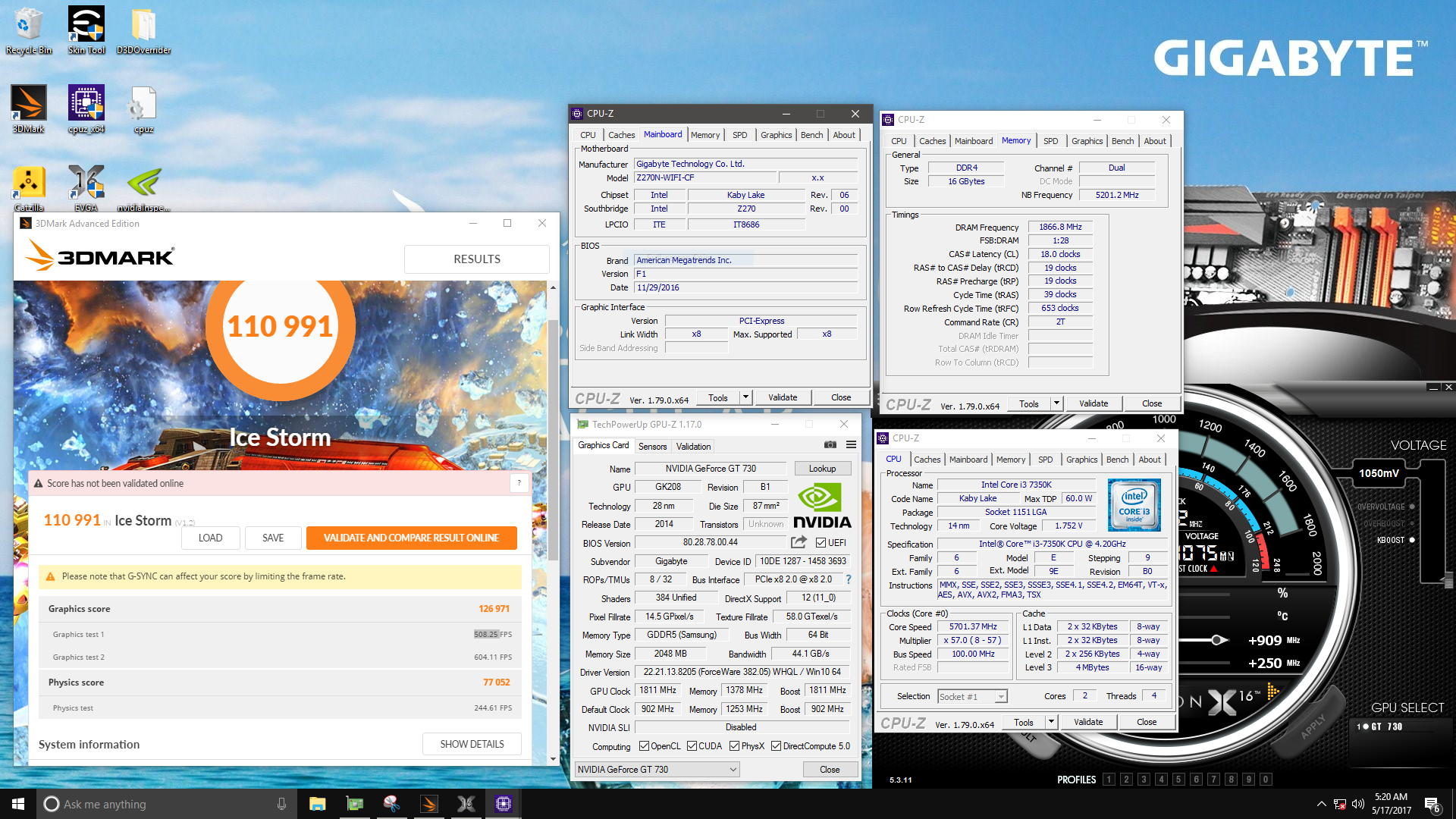Toggle the UEFI checkbox in GPU-Z
The image size is (1456, 819).
[x=821, y=542]
